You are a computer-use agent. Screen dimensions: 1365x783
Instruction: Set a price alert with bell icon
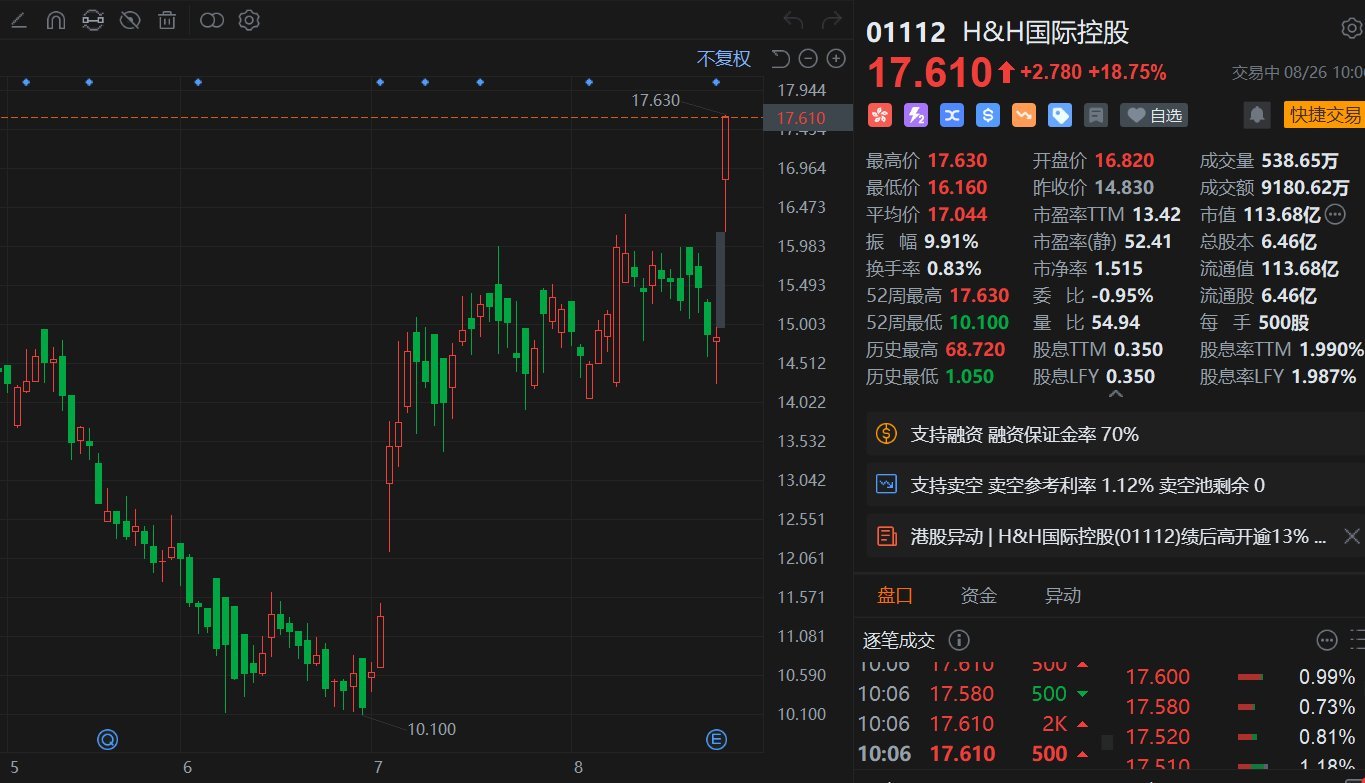(1257, 115)
